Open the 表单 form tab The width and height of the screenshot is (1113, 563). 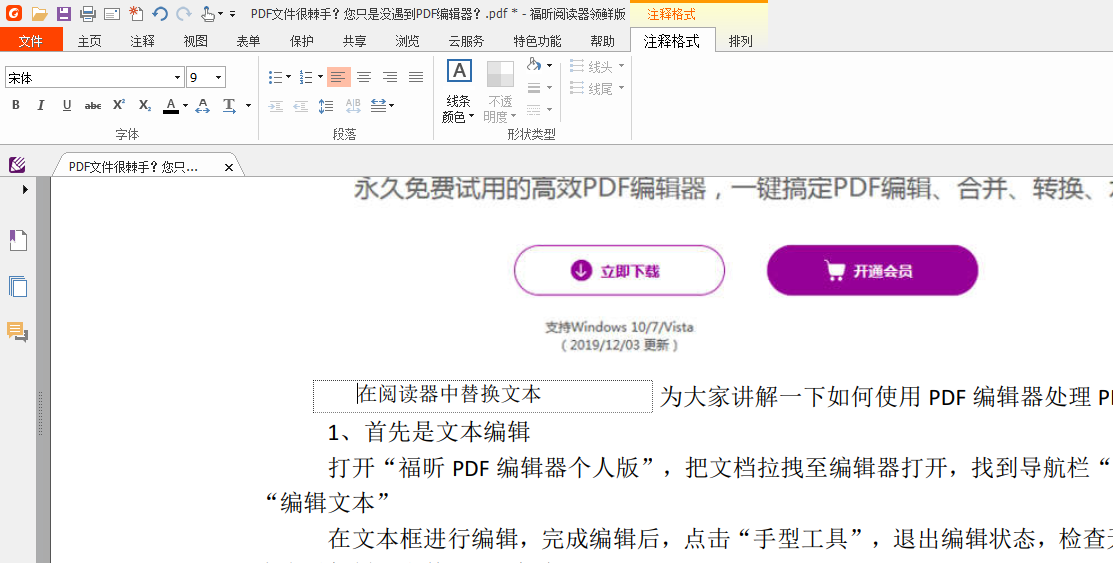[248, 41]
